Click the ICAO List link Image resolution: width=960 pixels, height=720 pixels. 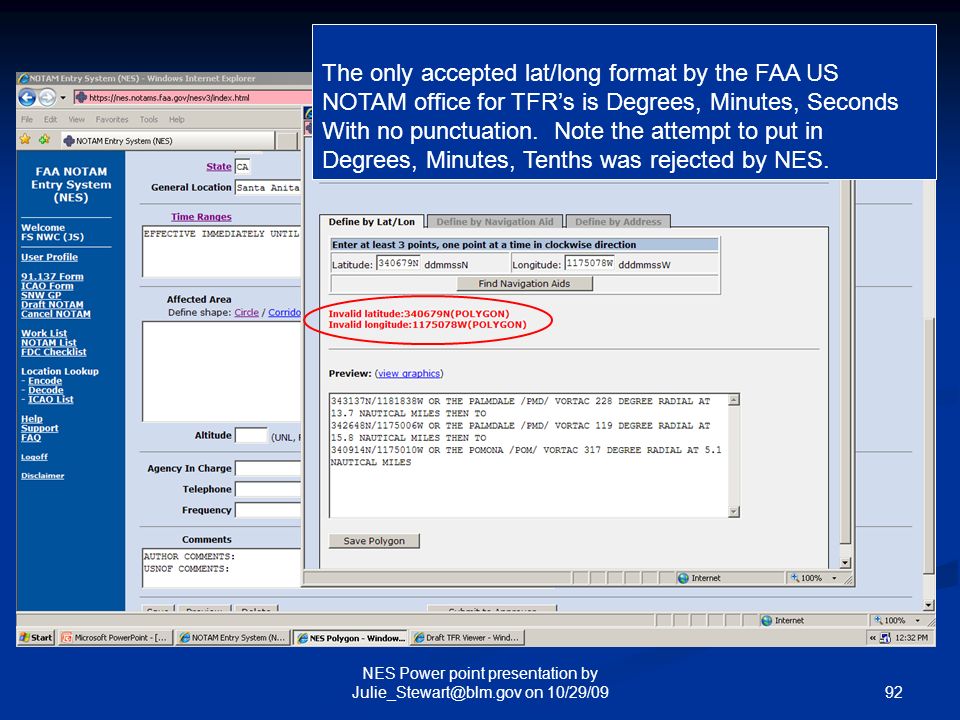point(51,399)
